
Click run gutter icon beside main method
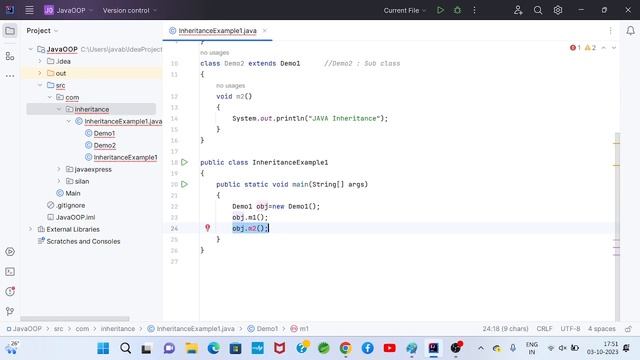click(x=184, y=184)
